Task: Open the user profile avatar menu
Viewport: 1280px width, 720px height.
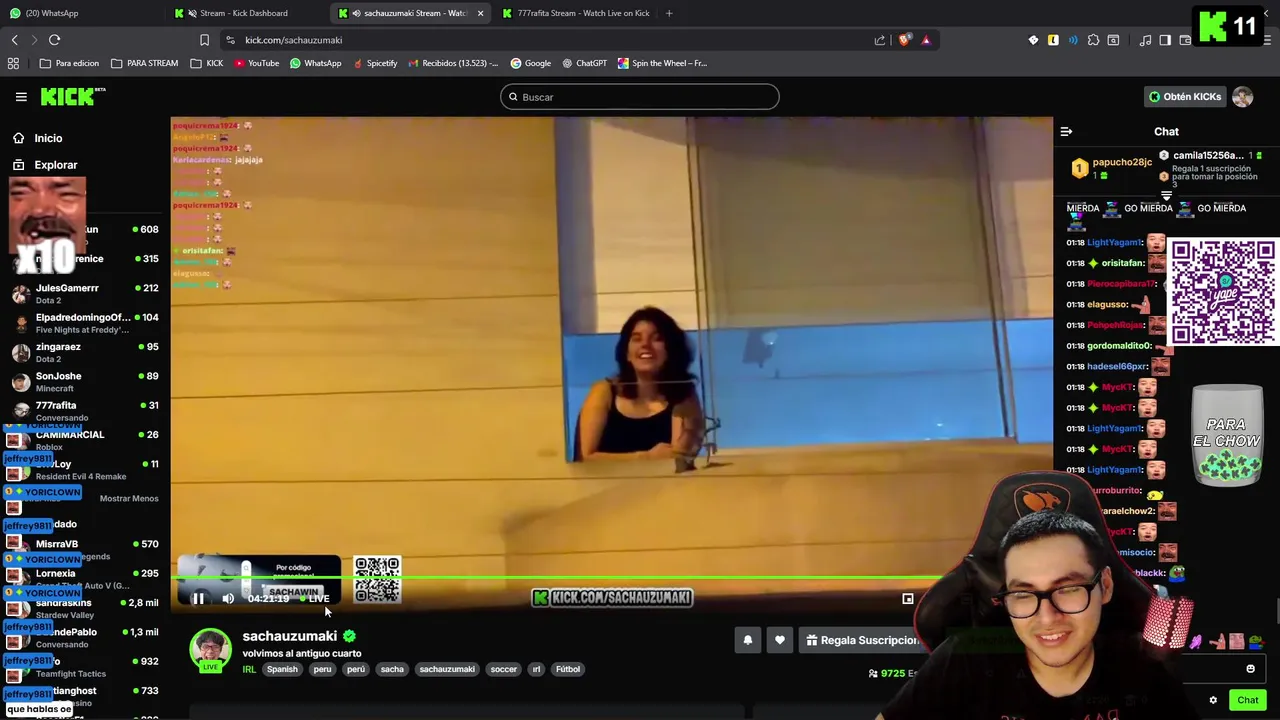Action: coord(1243,97)
